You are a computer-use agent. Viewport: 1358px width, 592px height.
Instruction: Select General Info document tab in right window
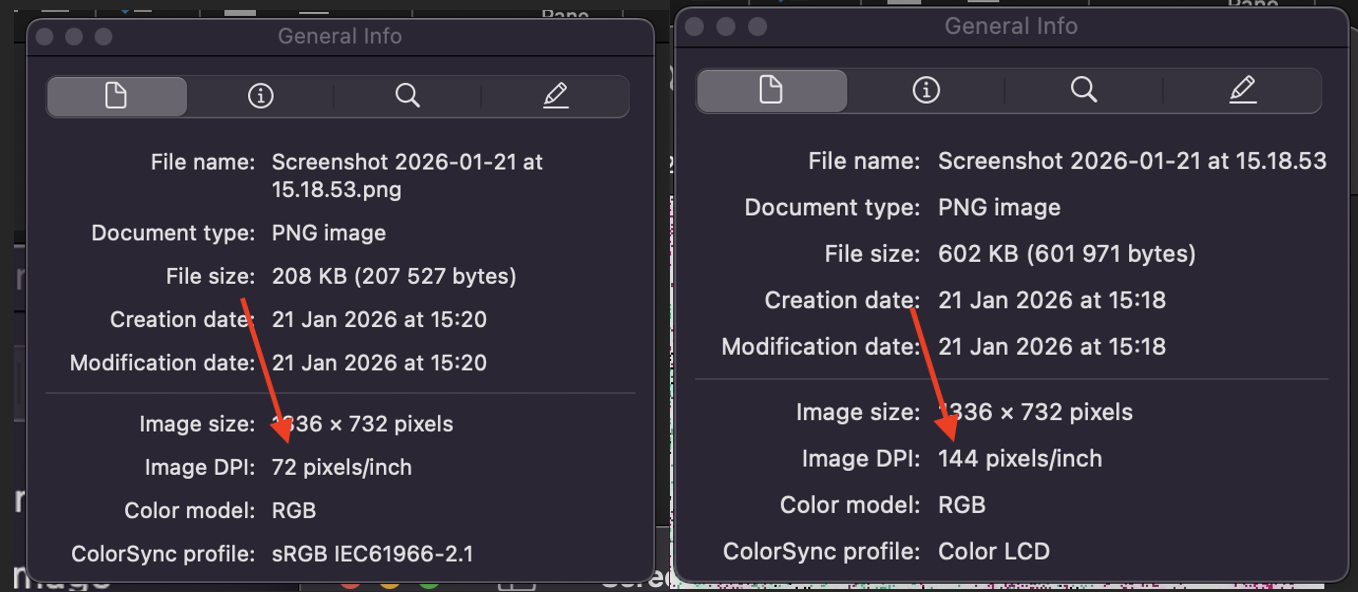tap(771, 90)
